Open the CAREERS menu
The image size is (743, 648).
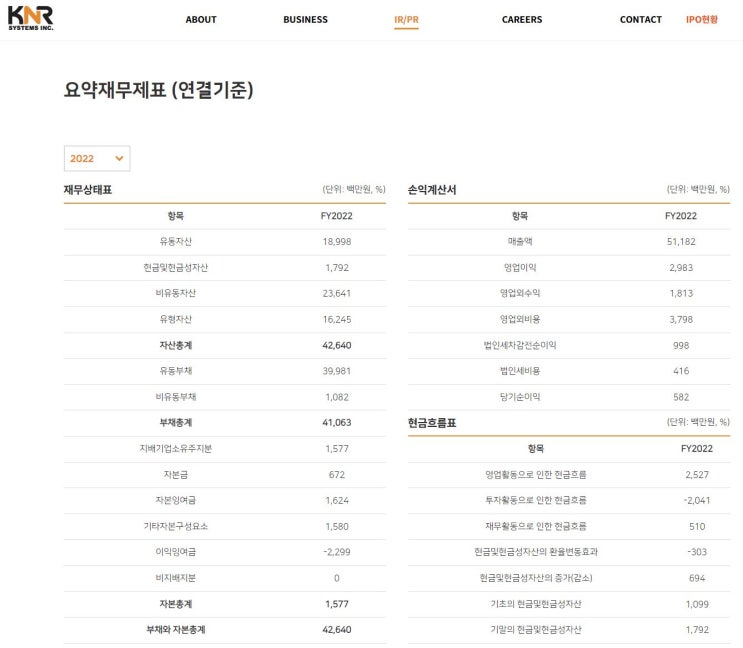coord(522,19)
